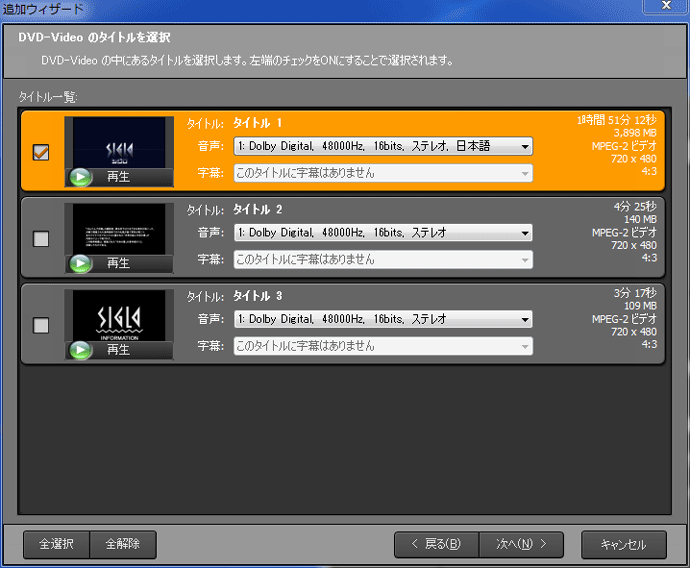Viewport: 690px width, 568px height.
Task: Select the Title 3 video thumbnail
Action: pos(118,315)
